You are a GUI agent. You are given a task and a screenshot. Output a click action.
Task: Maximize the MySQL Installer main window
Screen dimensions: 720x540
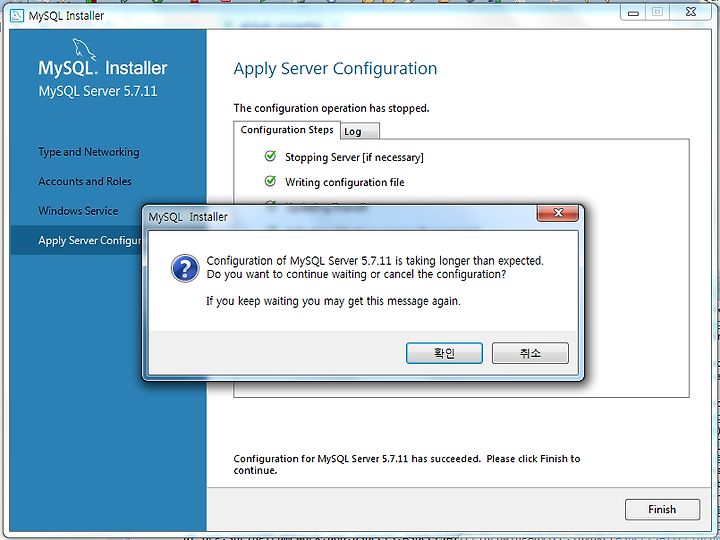658,12
